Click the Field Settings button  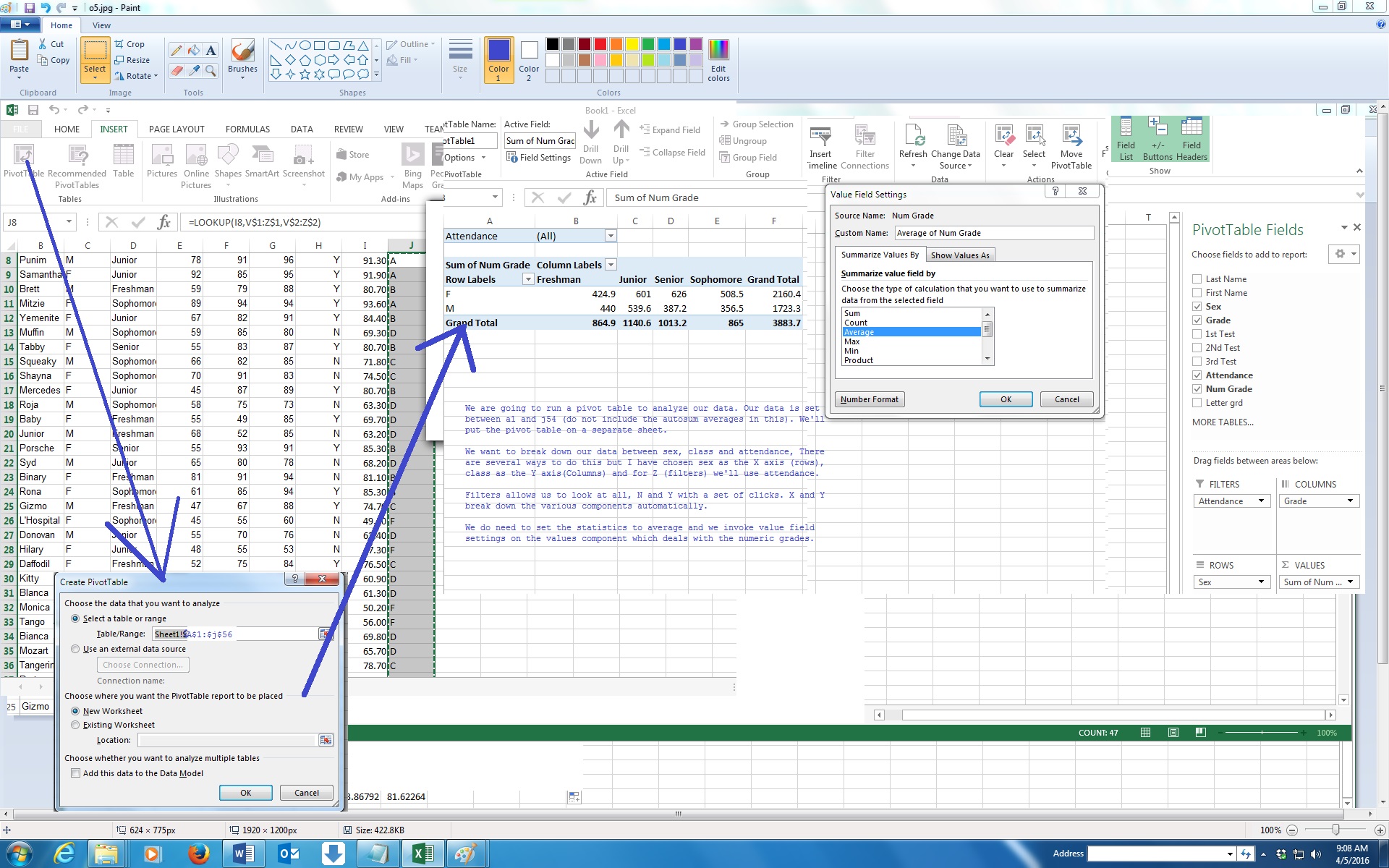pyautogui.click(x=539, y=158)
